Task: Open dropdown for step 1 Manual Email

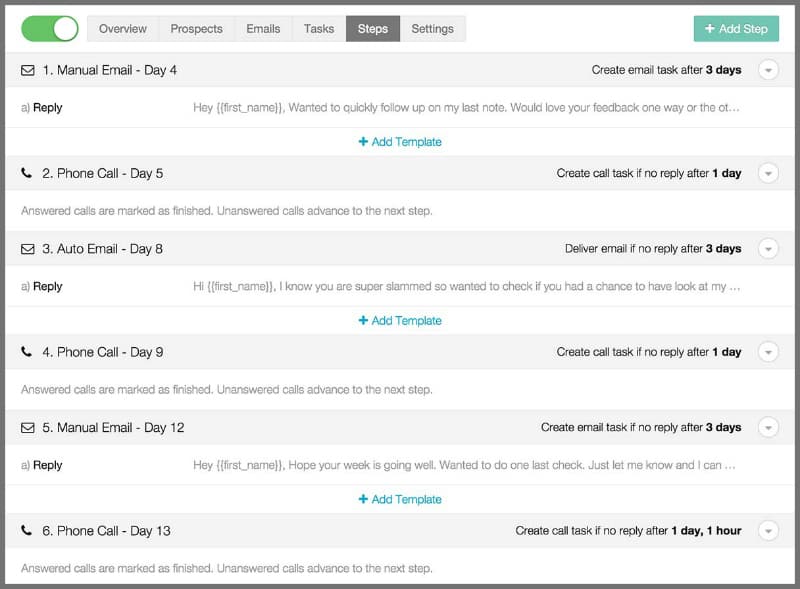Action: tap(768, 70)
